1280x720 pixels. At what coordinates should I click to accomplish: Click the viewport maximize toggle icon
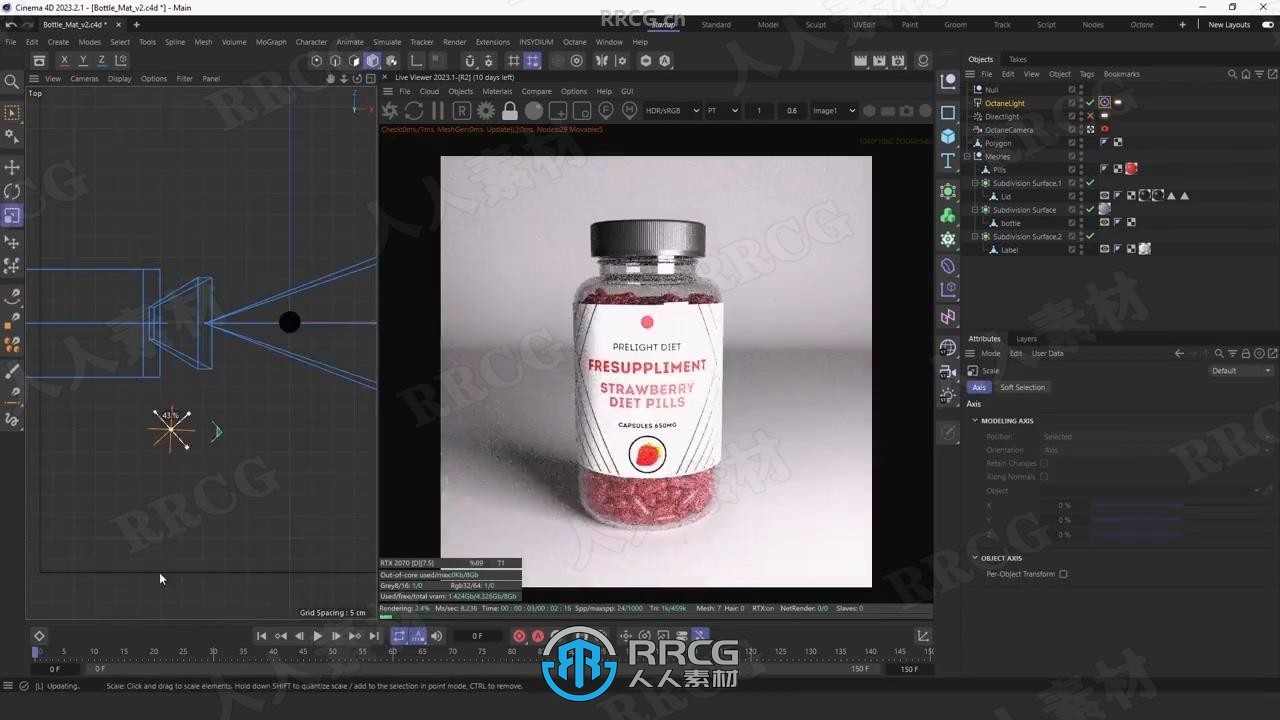(x=372, y=78)
